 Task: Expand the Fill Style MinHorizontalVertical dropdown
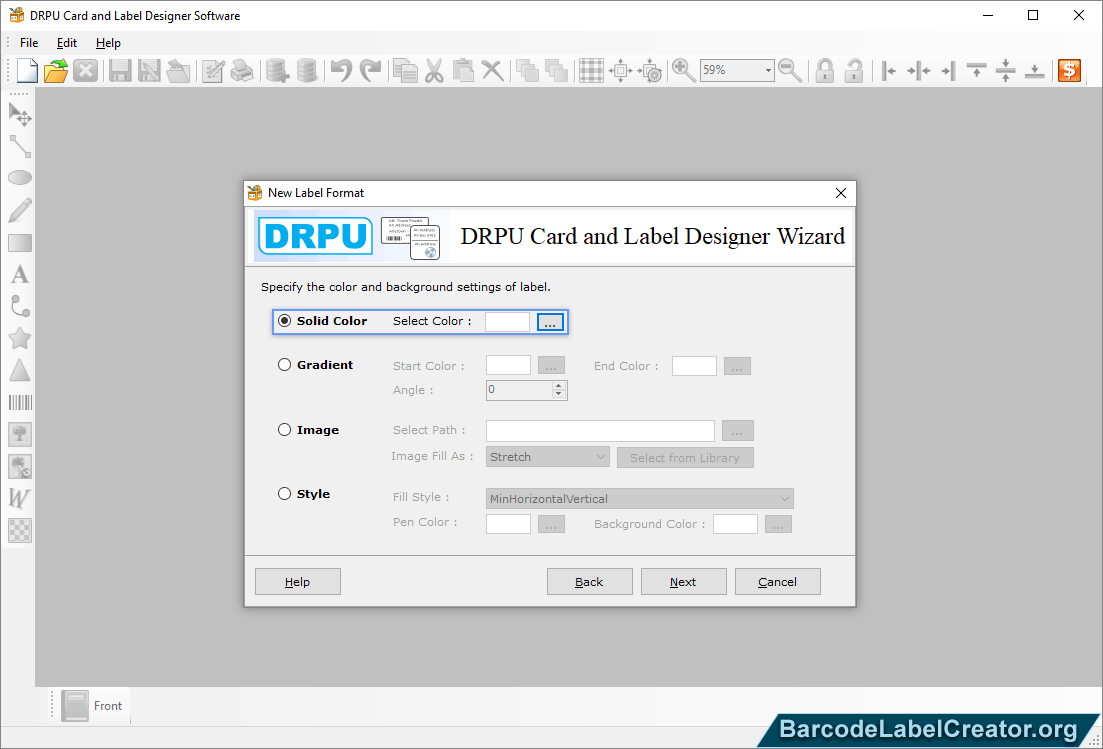(x=639, y=499)
